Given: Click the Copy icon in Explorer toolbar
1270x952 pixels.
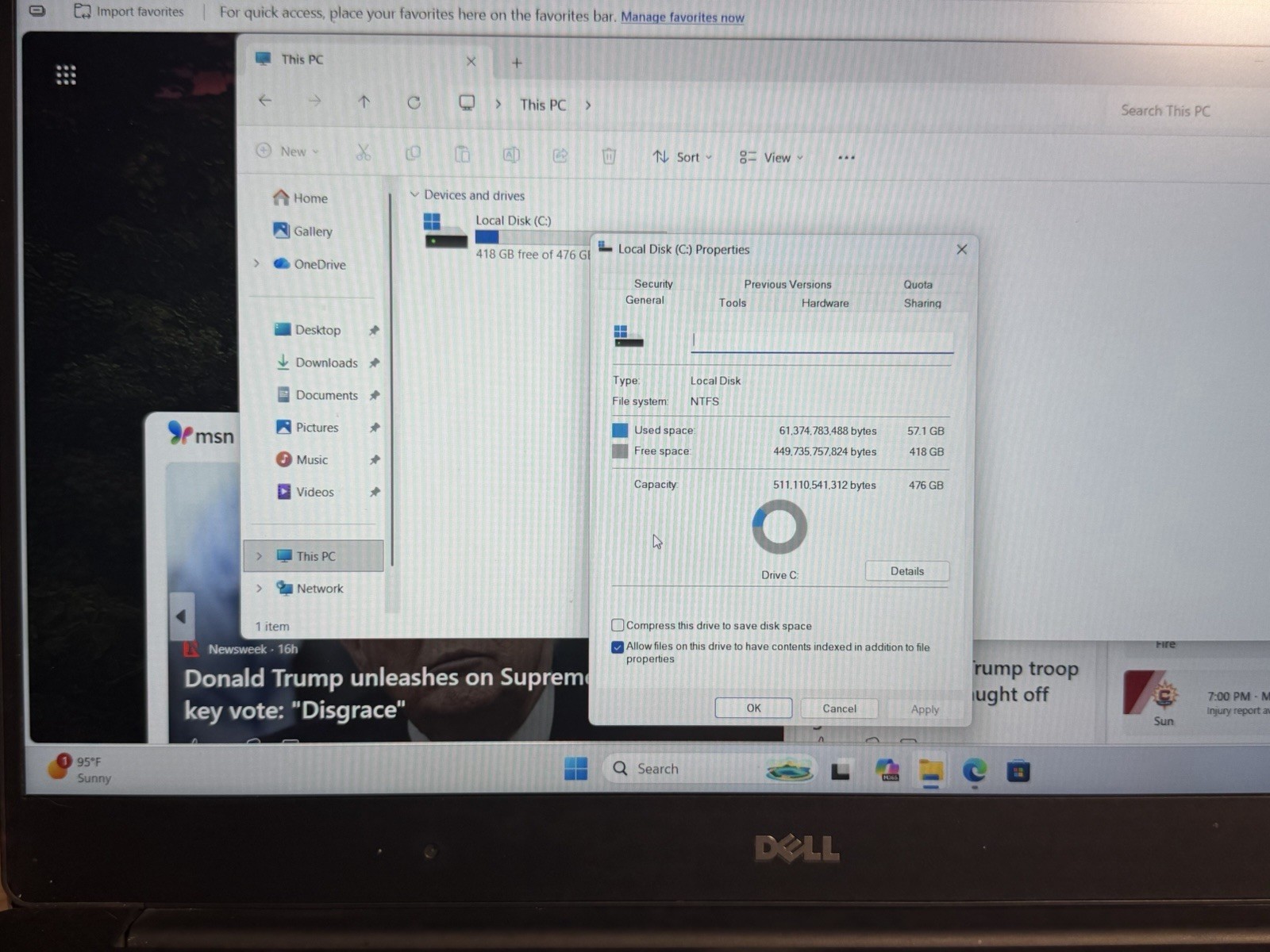Looking at the screenshot, I should [413, 153].
